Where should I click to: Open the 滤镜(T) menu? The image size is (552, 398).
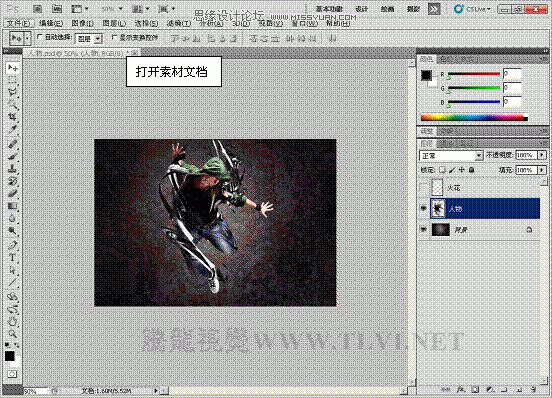click(178, 24)
